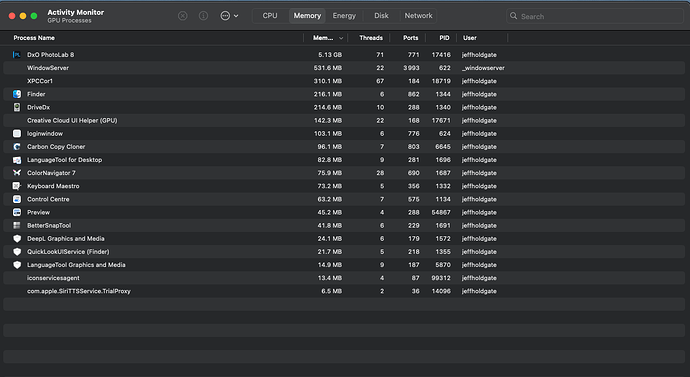Viewport: 690px width, 377px height.
Task: Select com.apple.SiriTTSService.TrialProxy process
Action: 344,291
